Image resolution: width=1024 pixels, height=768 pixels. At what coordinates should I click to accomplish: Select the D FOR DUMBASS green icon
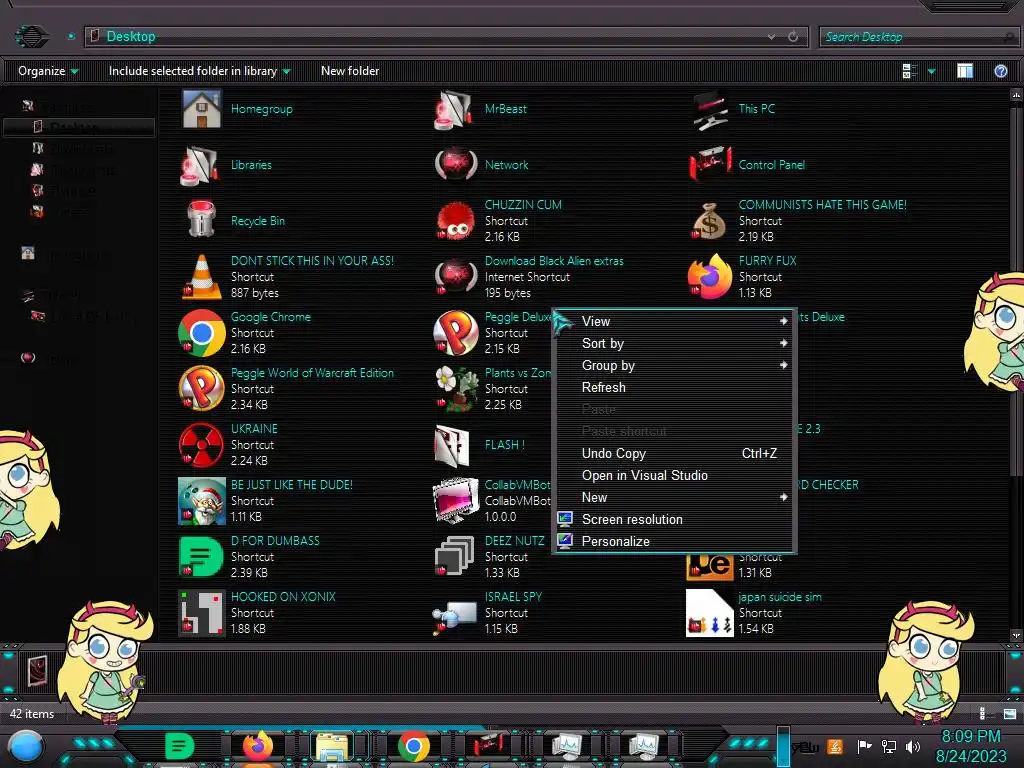pos(202,557)
